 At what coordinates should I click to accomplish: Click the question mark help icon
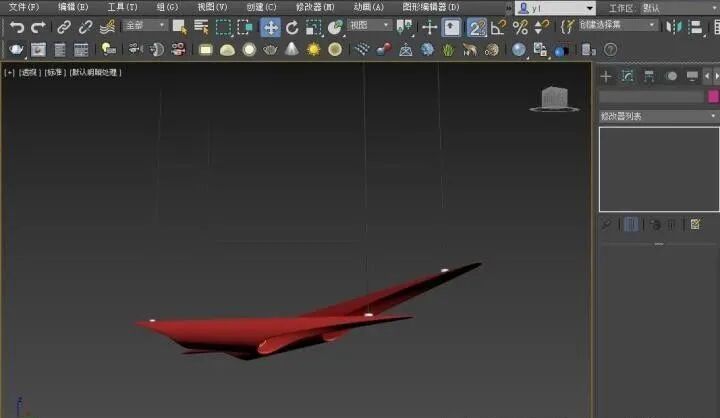(x=610, y=50)
